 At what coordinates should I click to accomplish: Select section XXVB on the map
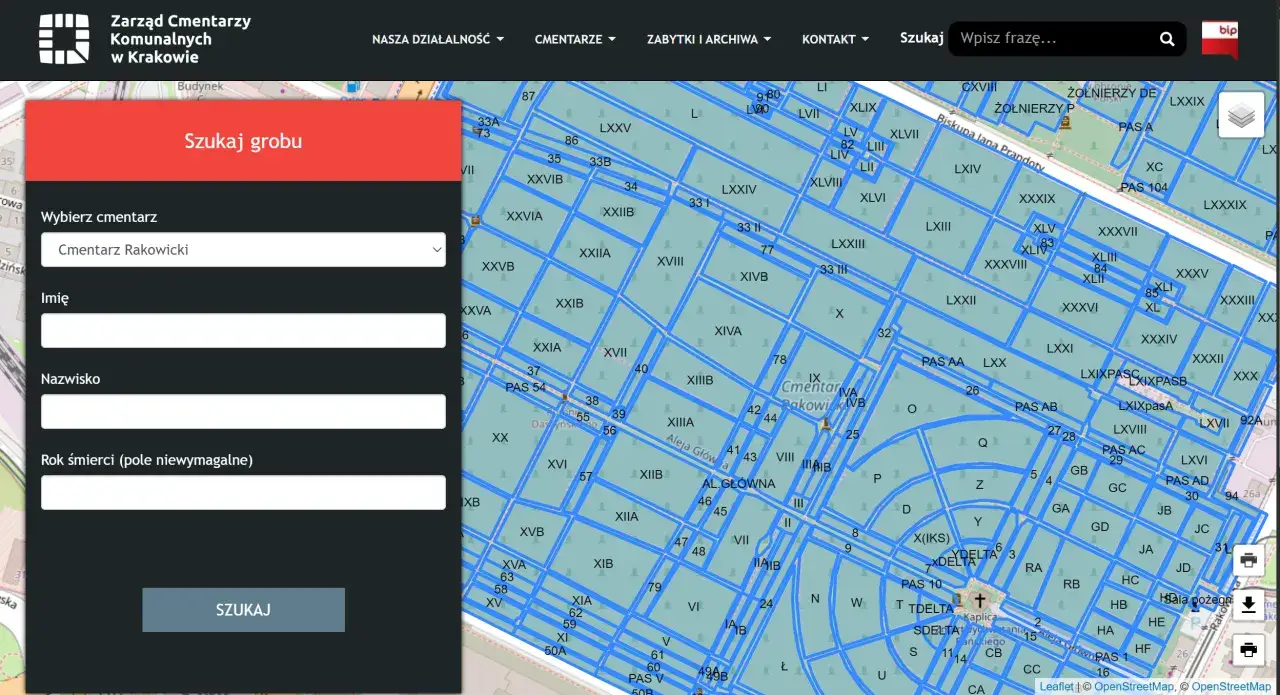[x=498, y=267]
